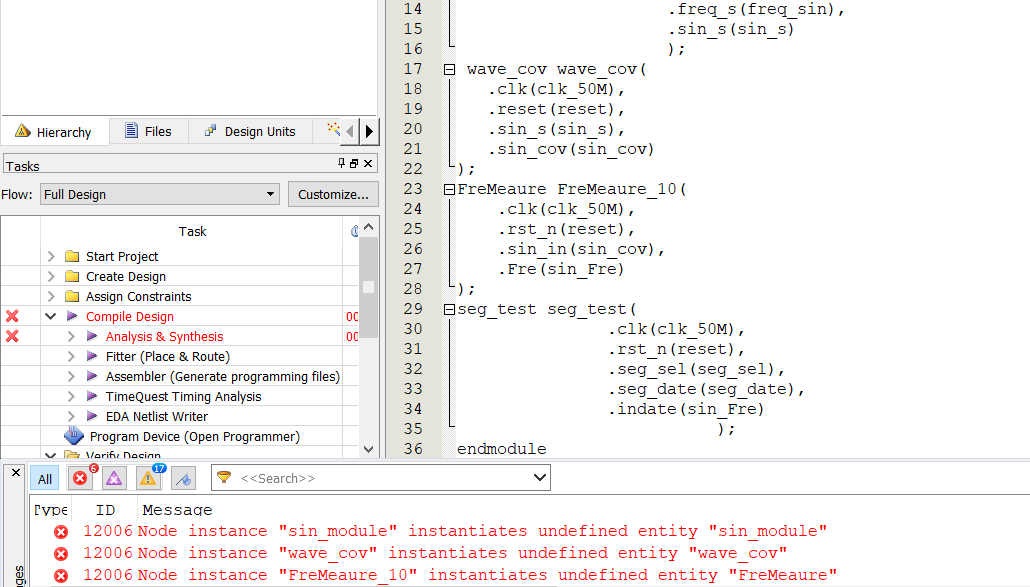The width and height of the screenshot is (1030, 587).
Task: Switch to the Files tab
Action: tap(147, 131)
